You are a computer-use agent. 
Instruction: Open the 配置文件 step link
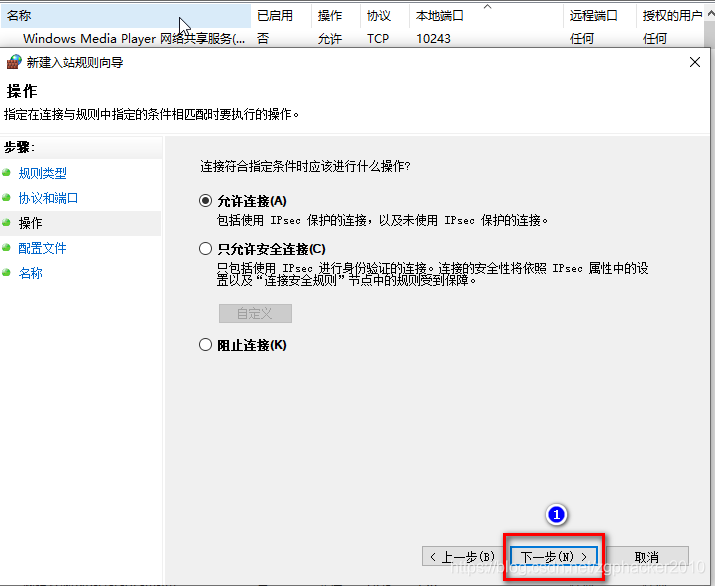tap(42, 248)
